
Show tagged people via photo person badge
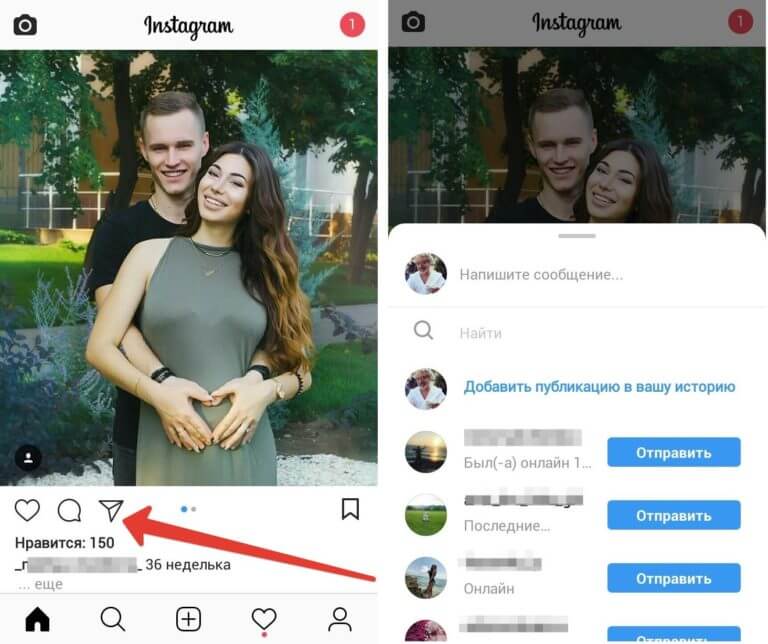[x=28, y=458]
